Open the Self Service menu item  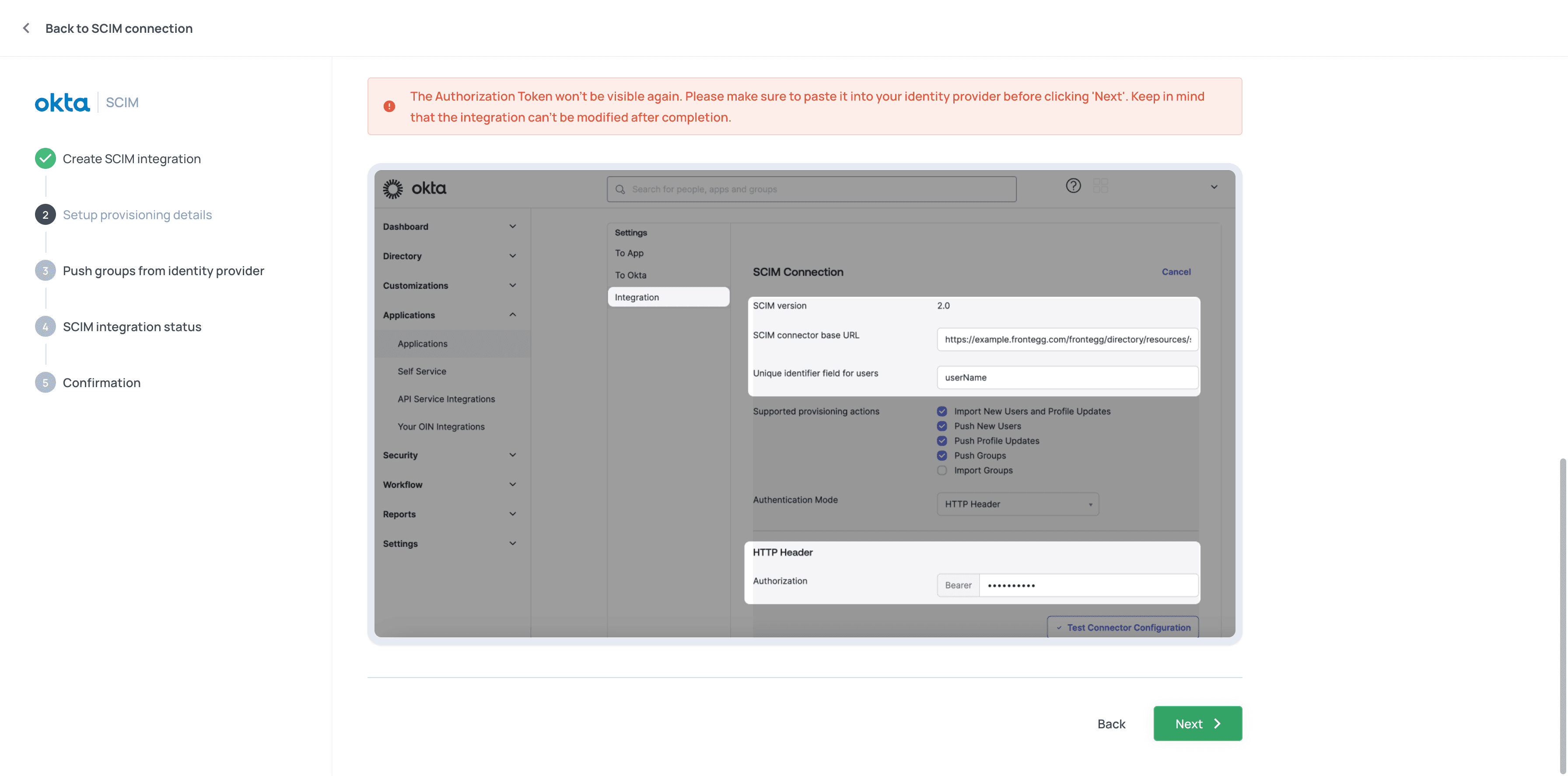pyautogui.click(x=422, y=371)
